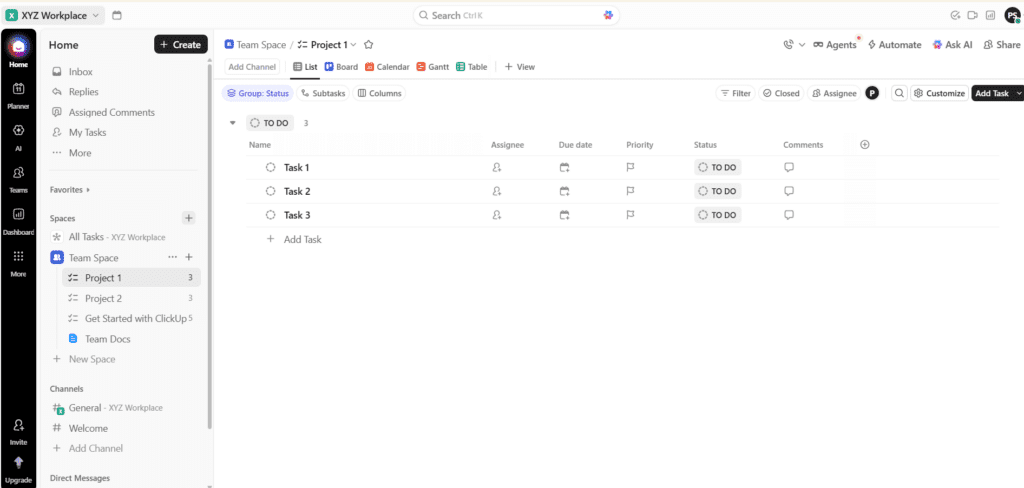Click the assignee icon for Task 1
This screenshot has width=1024, height=488.
pyautogui.click(x=496, y=168)
